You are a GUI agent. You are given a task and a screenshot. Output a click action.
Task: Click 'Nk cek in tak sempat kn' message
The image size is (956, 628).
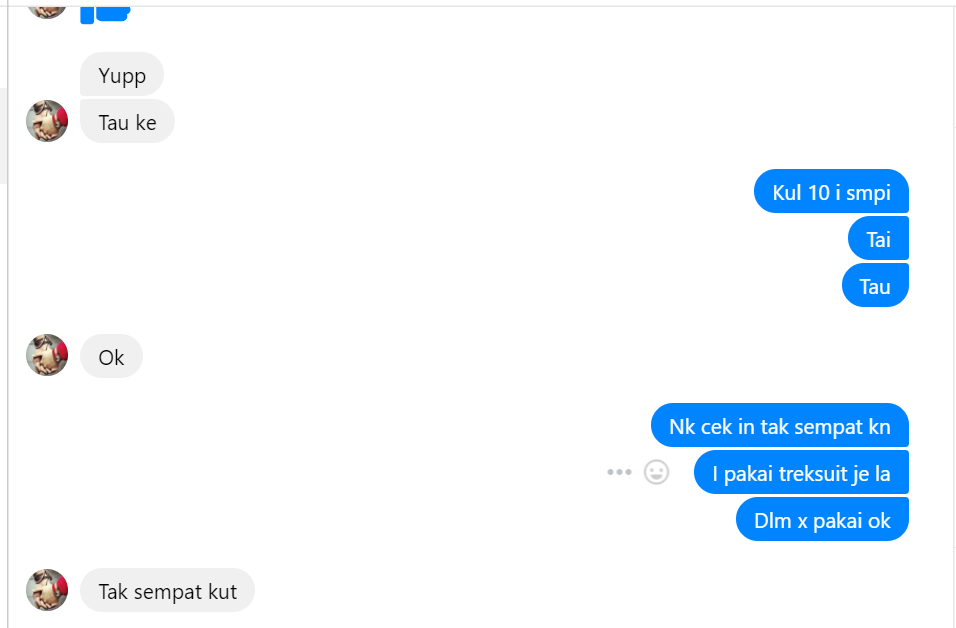click(x=780, y=426)
